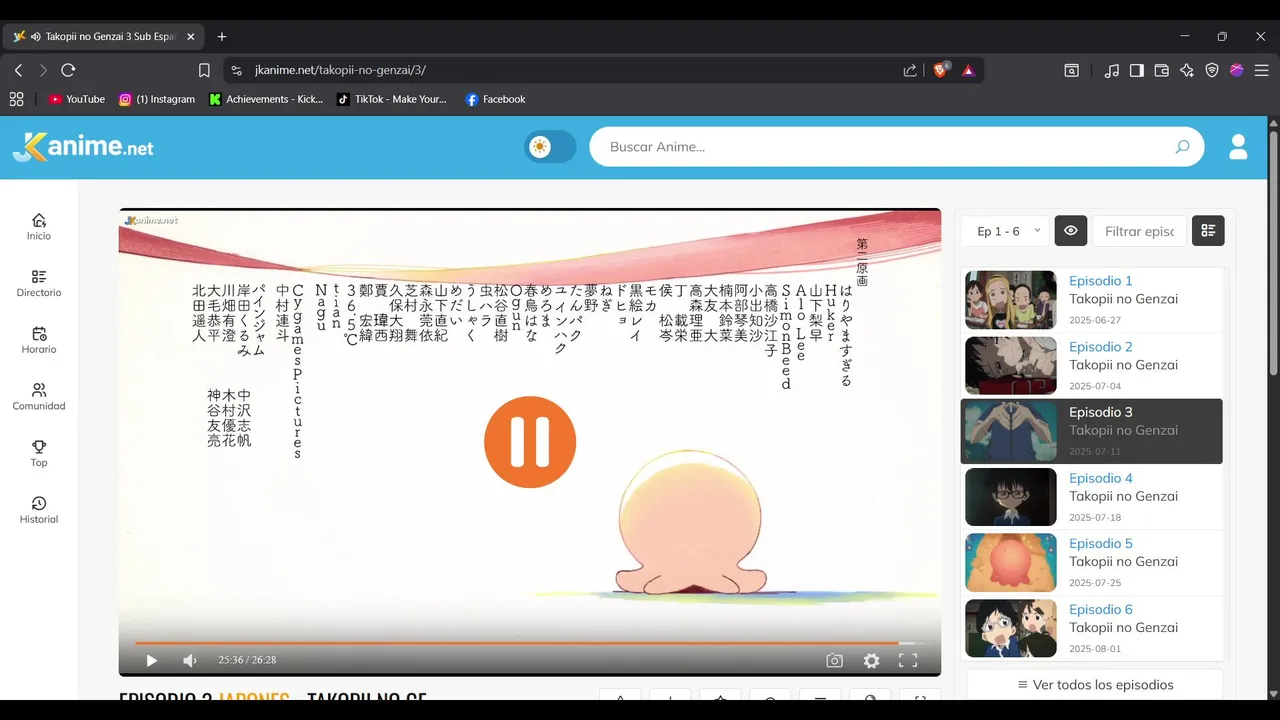Open the Ep 1 - 6 range dropdown
1280x720 pixels.
1005,231
